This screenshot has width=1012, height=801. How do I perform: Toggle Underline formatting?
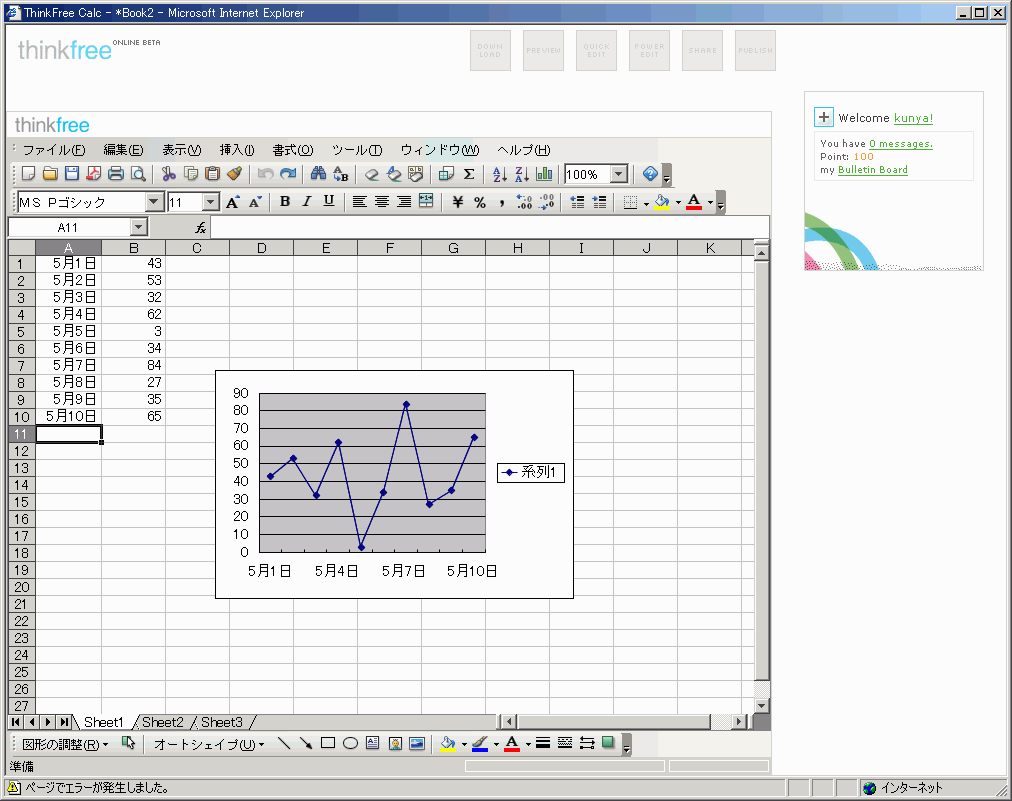pos(328,202)
